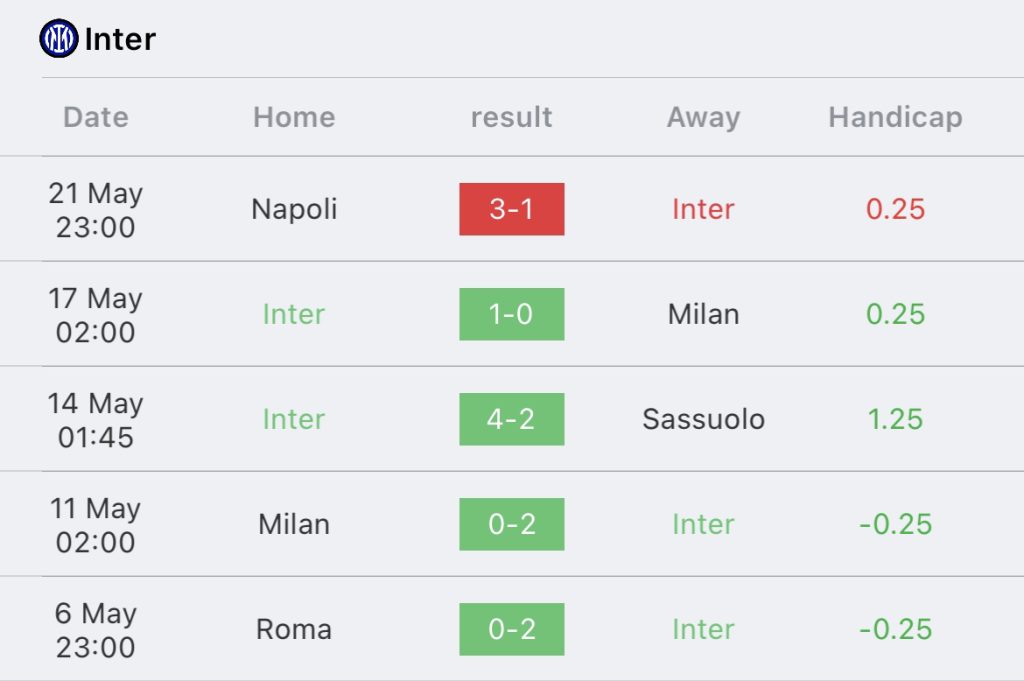
Task: Click the red 0.25 handicap value
Action: coord(895,209)
